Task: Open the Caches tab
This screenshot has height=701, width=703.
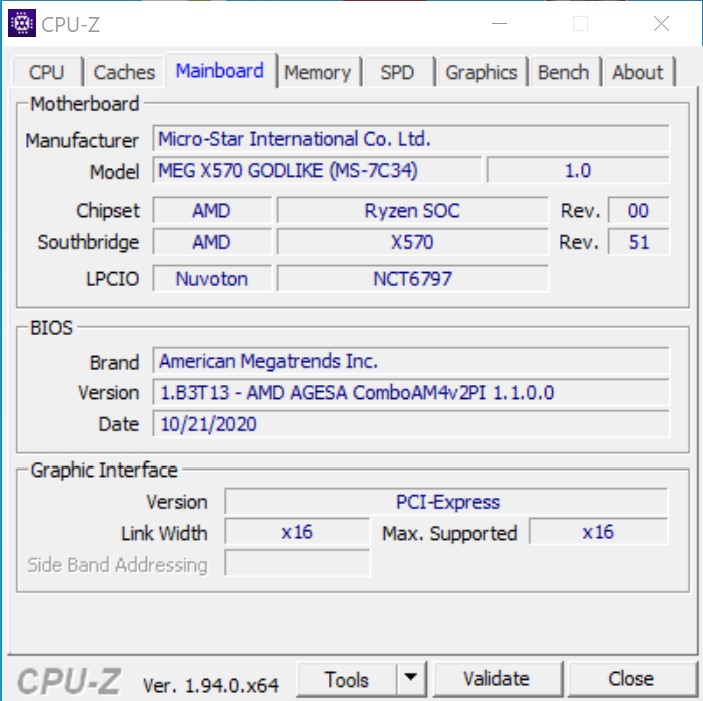Action: (x=124, y=72)
